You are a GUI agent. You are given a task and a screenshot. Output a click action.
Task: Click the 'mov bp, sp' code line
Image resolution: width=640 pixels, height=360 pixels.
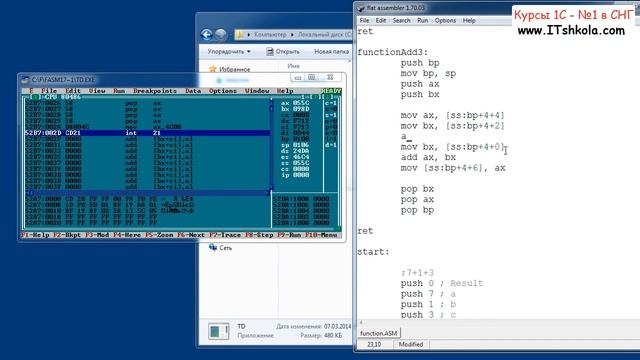pyautogui.click(x=428, y=73)
